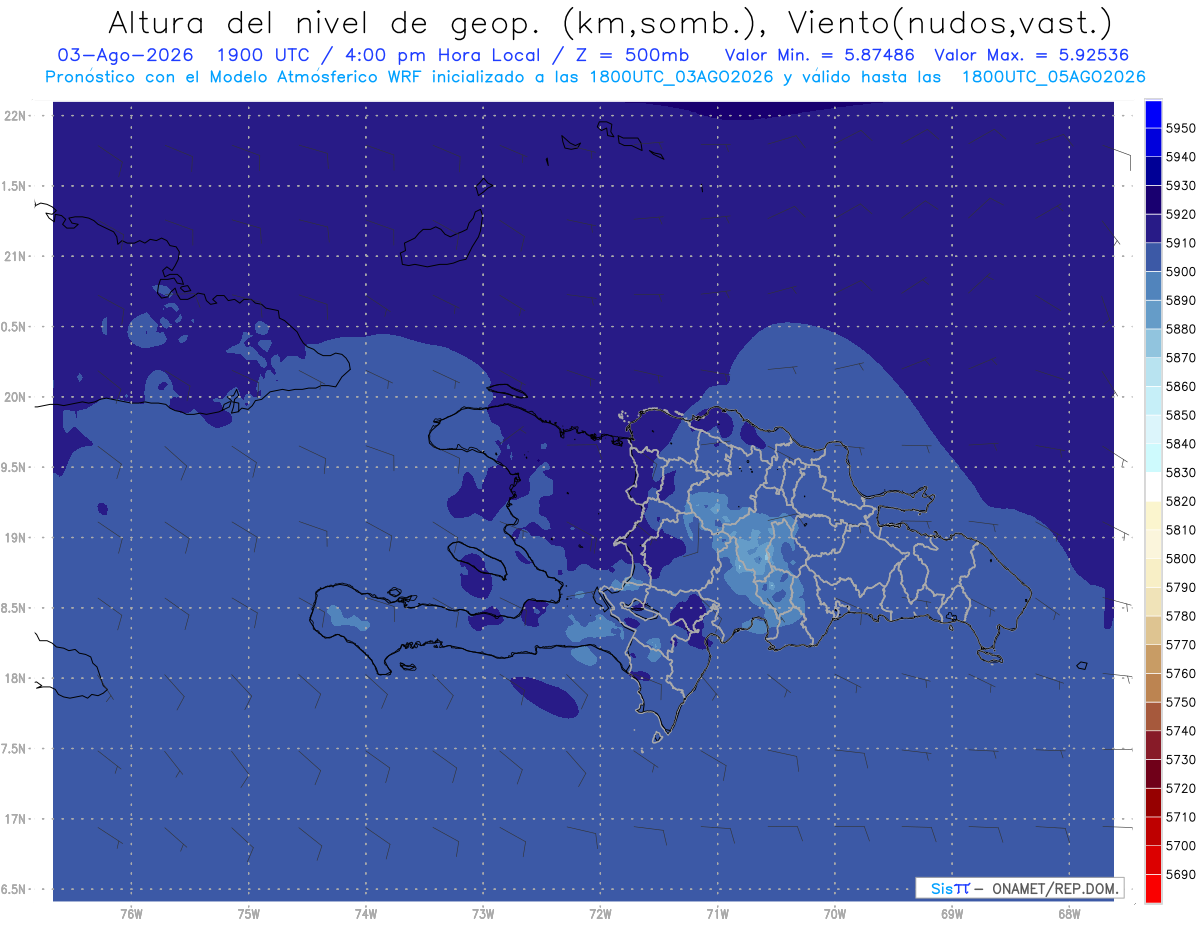The height and width of the screenshot is (927, 1200).
Task: Click the 5740 colorbar label
Action: [1180, 731]
